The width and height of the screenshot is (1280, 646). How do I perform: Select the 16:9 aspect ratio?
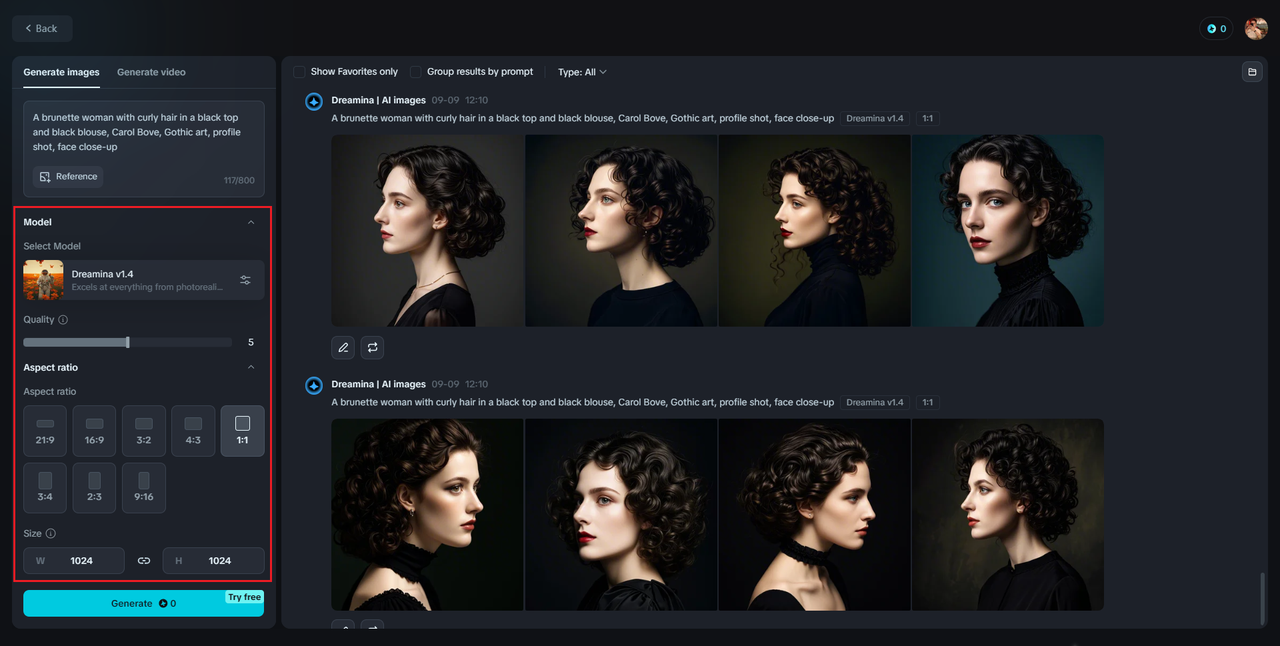[94, 431]
